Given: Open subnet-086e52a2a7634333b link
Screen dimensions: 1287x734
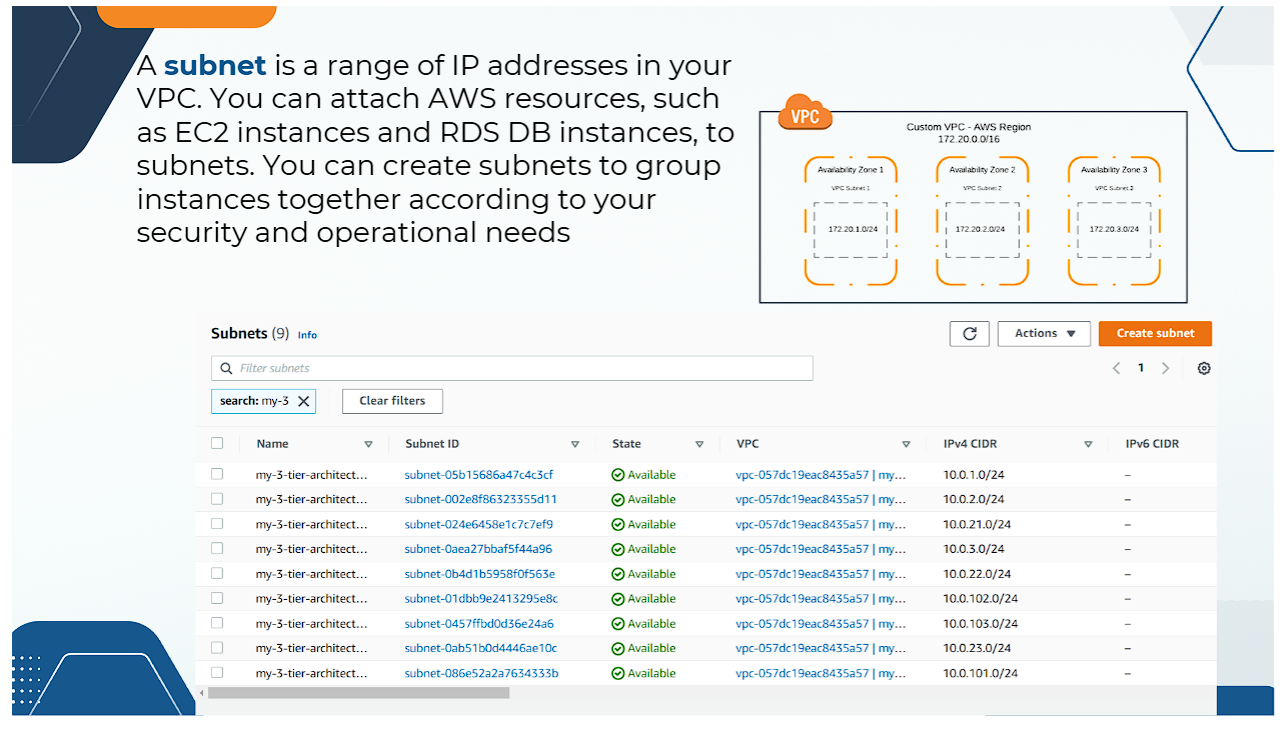Looking at the screenshot, I should tap(482, 674).
